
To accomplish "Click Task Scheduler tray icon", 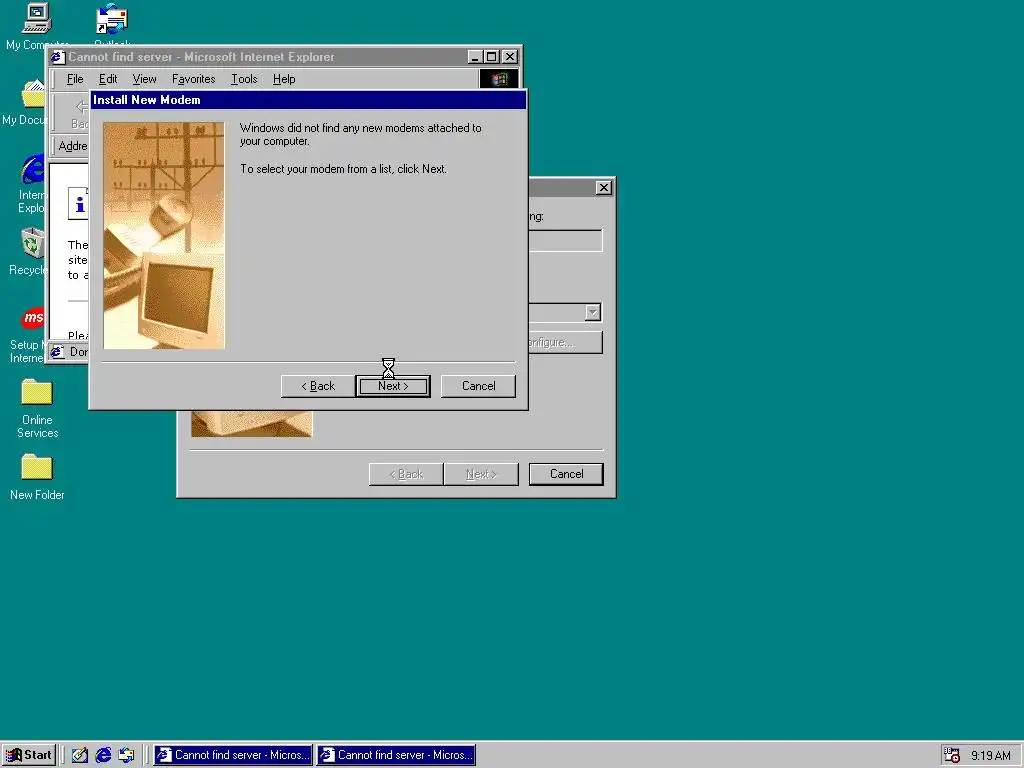I will pyautogui.click(x=952, y=755).
